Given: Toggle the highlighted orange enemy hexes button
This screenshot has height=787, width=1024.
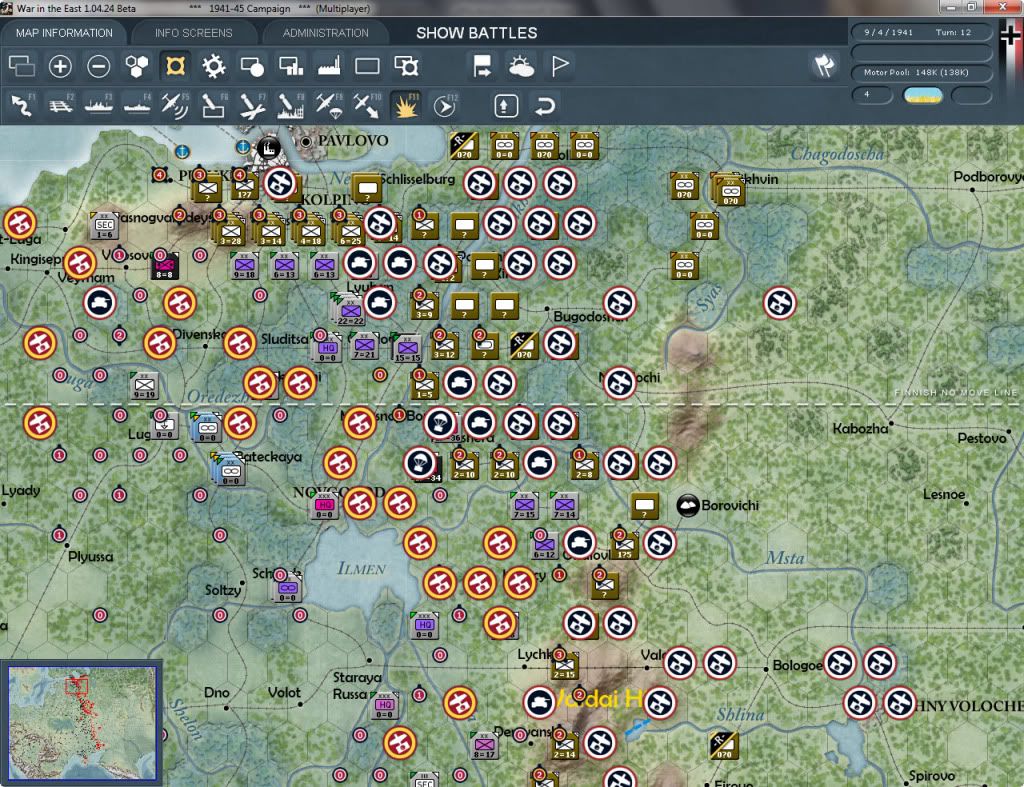Looking at the screenshot, I should 175,66.
